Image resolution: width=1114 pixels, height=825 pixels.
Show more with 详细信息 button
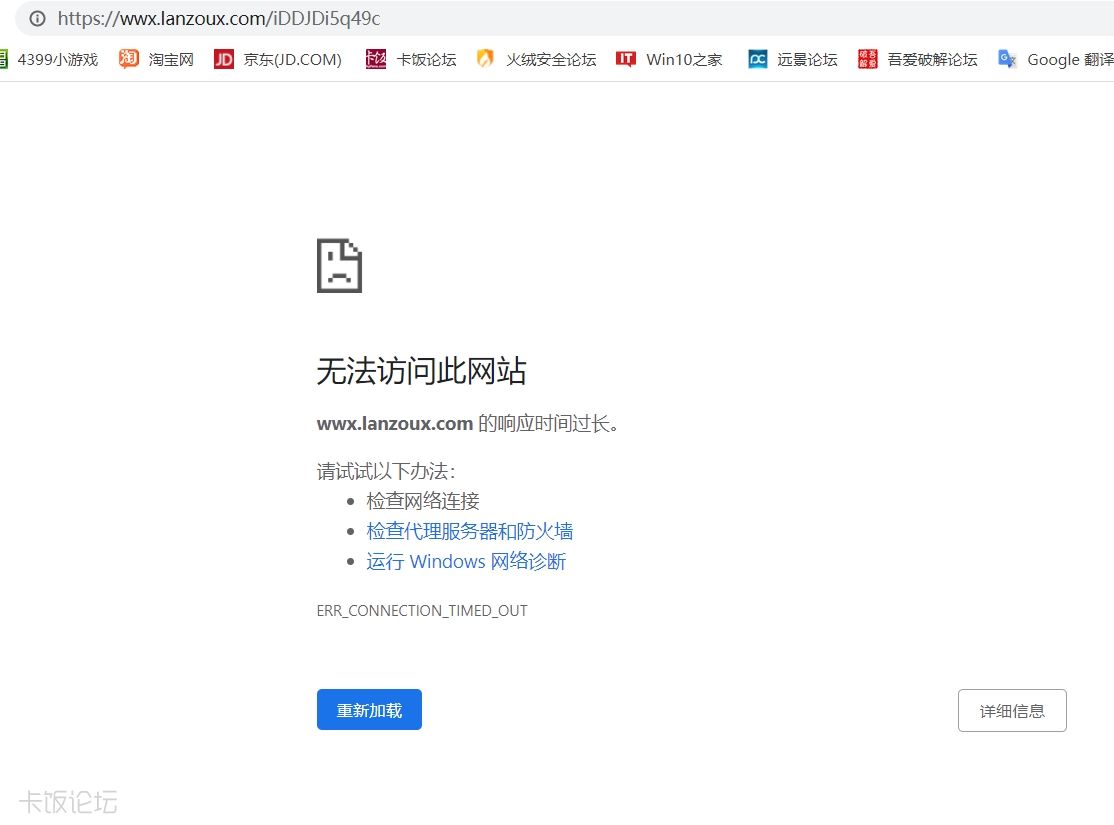pyautogui.click(x=1011, y=711)
